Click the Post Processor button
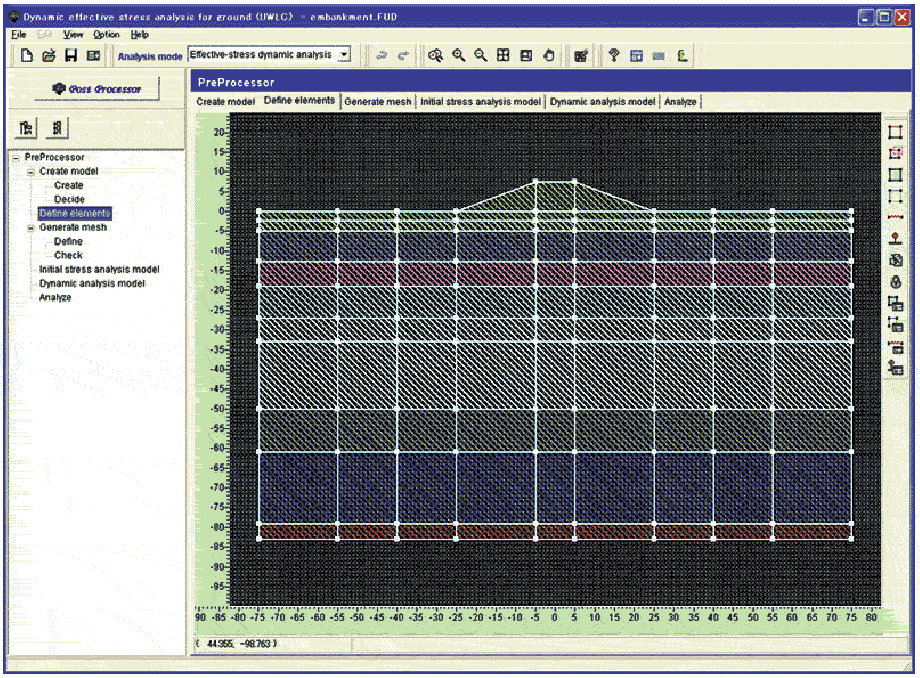The width and height of the screenshot is (920, 678). tap(97, 89)
